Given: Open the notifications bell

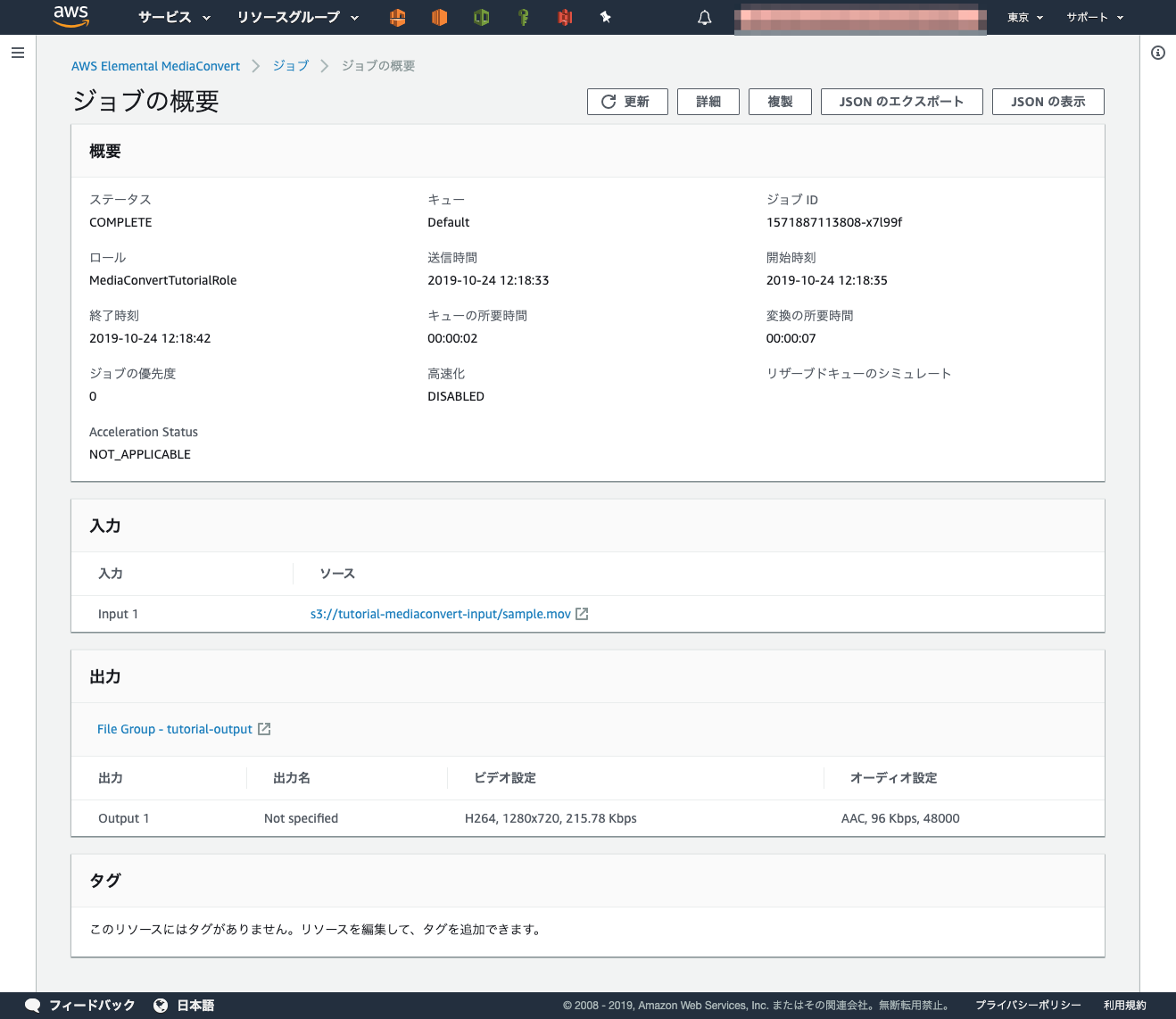Looking at the screenshot, I should [x=705, y=17].
